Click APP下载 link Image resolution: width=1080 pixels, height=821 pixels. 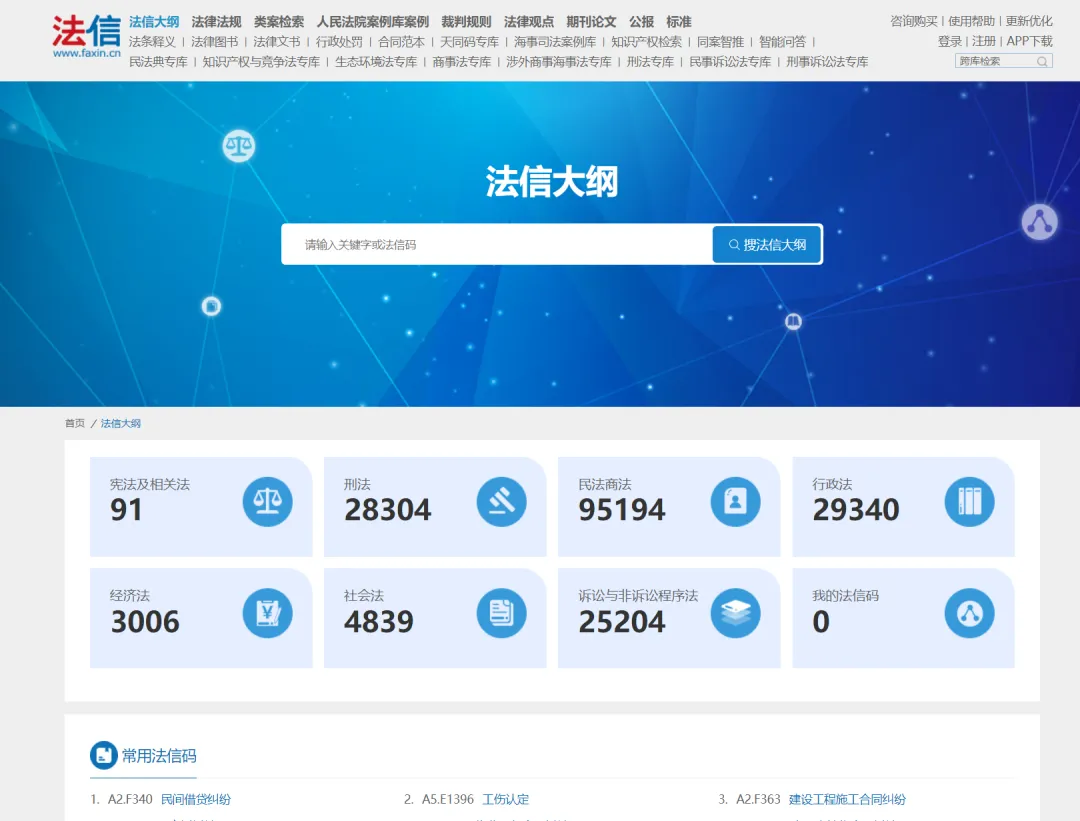tap(1030, 41)
